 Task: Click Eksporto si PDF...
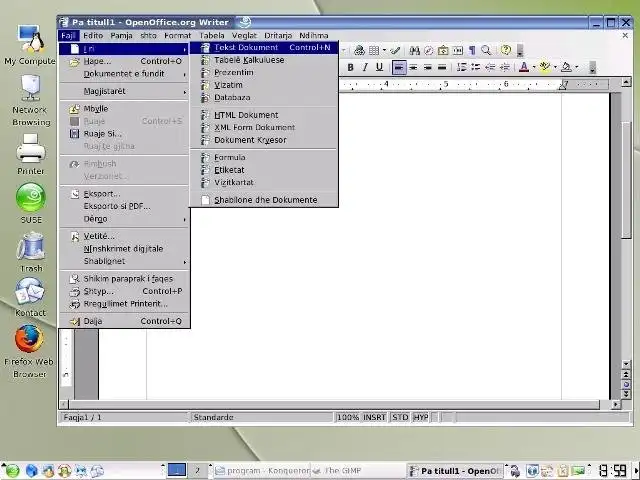[124, 207]
